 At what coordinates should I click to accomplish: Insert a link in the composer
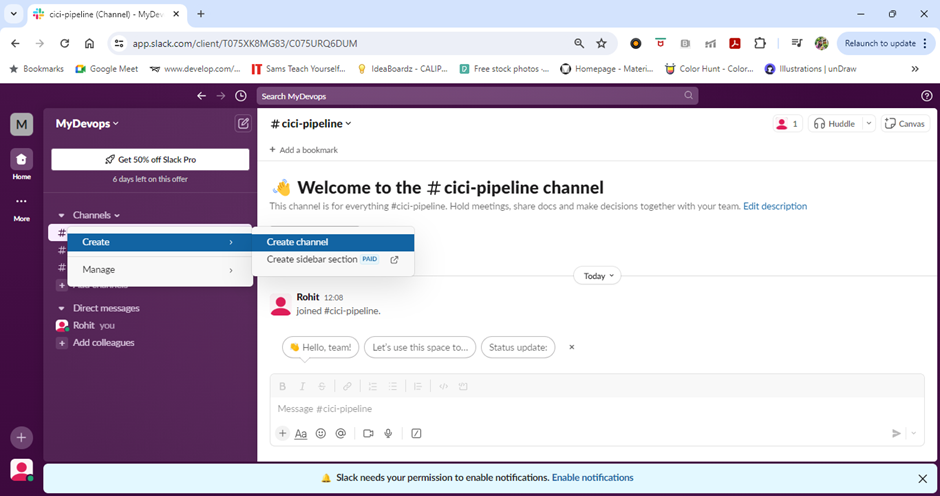[347, 386]
